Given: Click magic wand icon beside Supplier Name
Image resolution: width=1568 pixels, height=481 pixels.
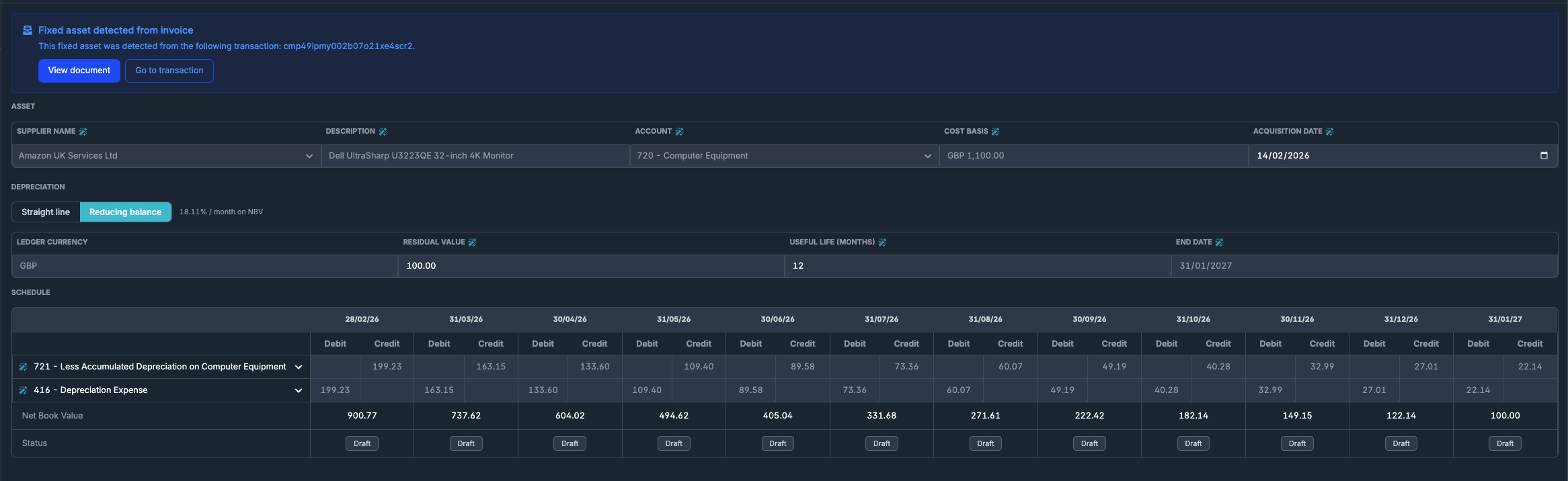Looking at the screenshot, I should coord(83,132).
